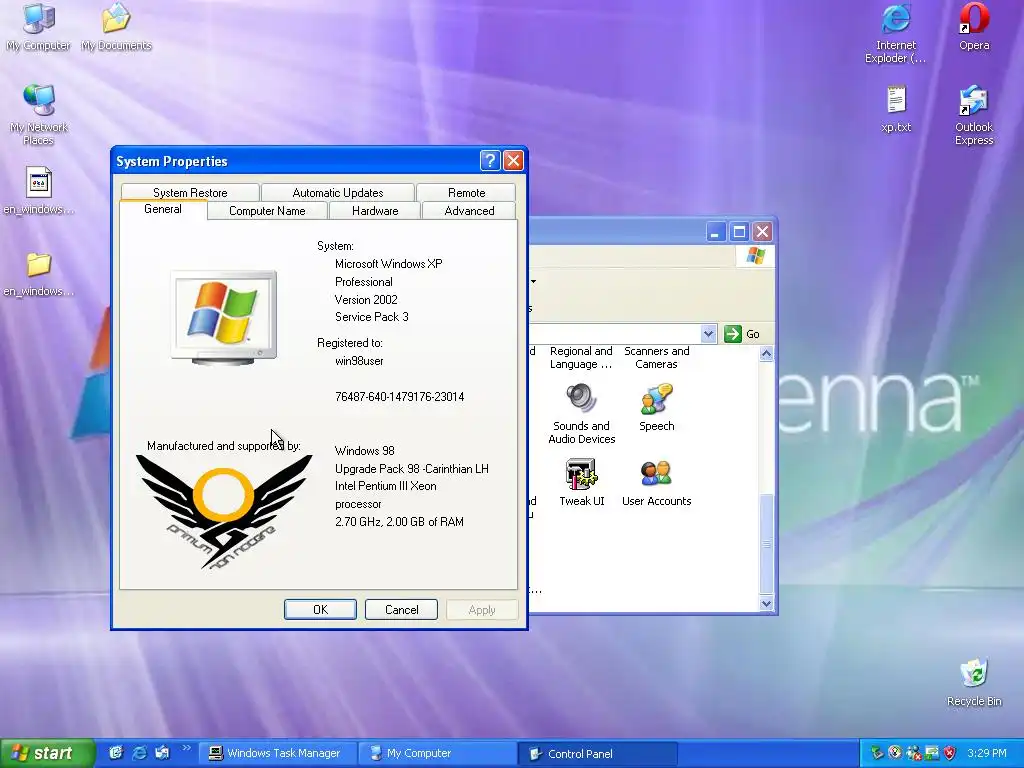Click the Control Panel vertical scrollbar thumb
1024x768 pixels.
click(x=766, y=544)
